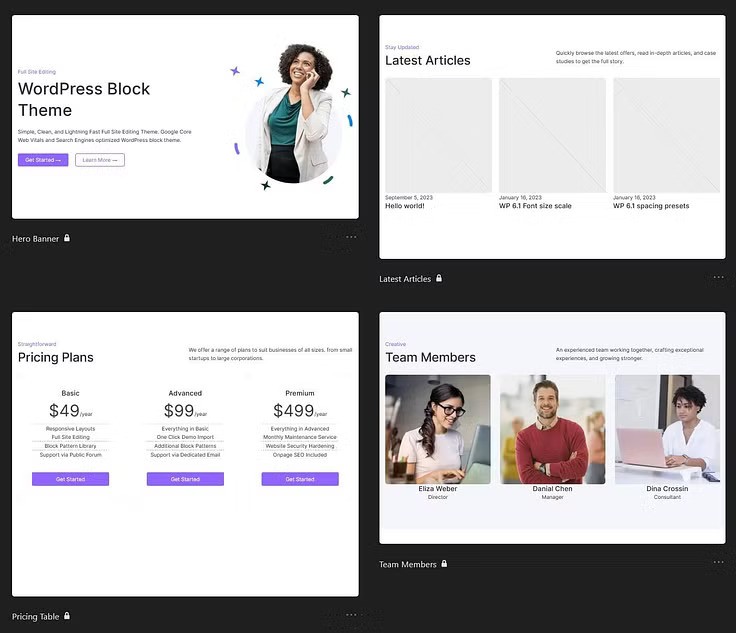Click the lock icon beside Hero Banner
Viewport: 736px width, 633px height.
(67, 239)
